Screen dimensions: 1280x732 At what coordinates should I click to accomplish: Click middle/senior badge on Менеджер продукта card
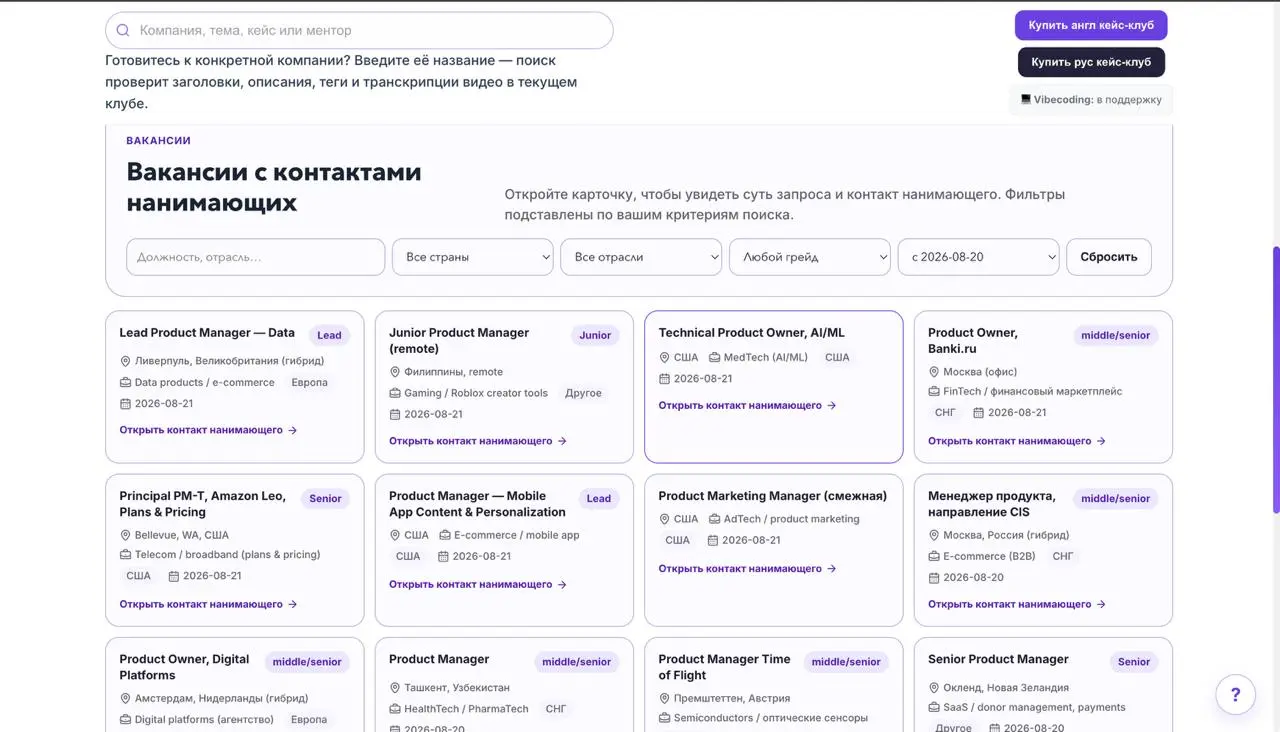click(x=1116, y=499)
